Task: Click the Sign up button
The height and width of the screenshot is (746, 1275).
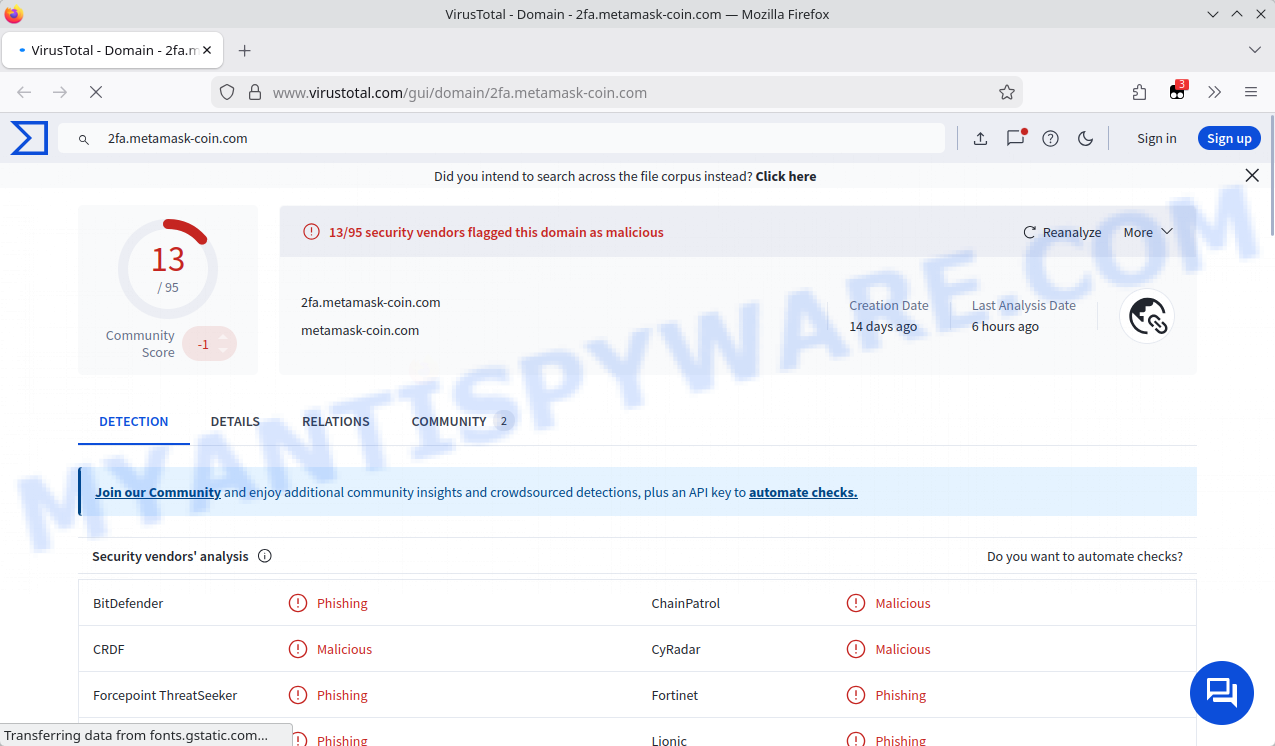Action: (1229, 139)
